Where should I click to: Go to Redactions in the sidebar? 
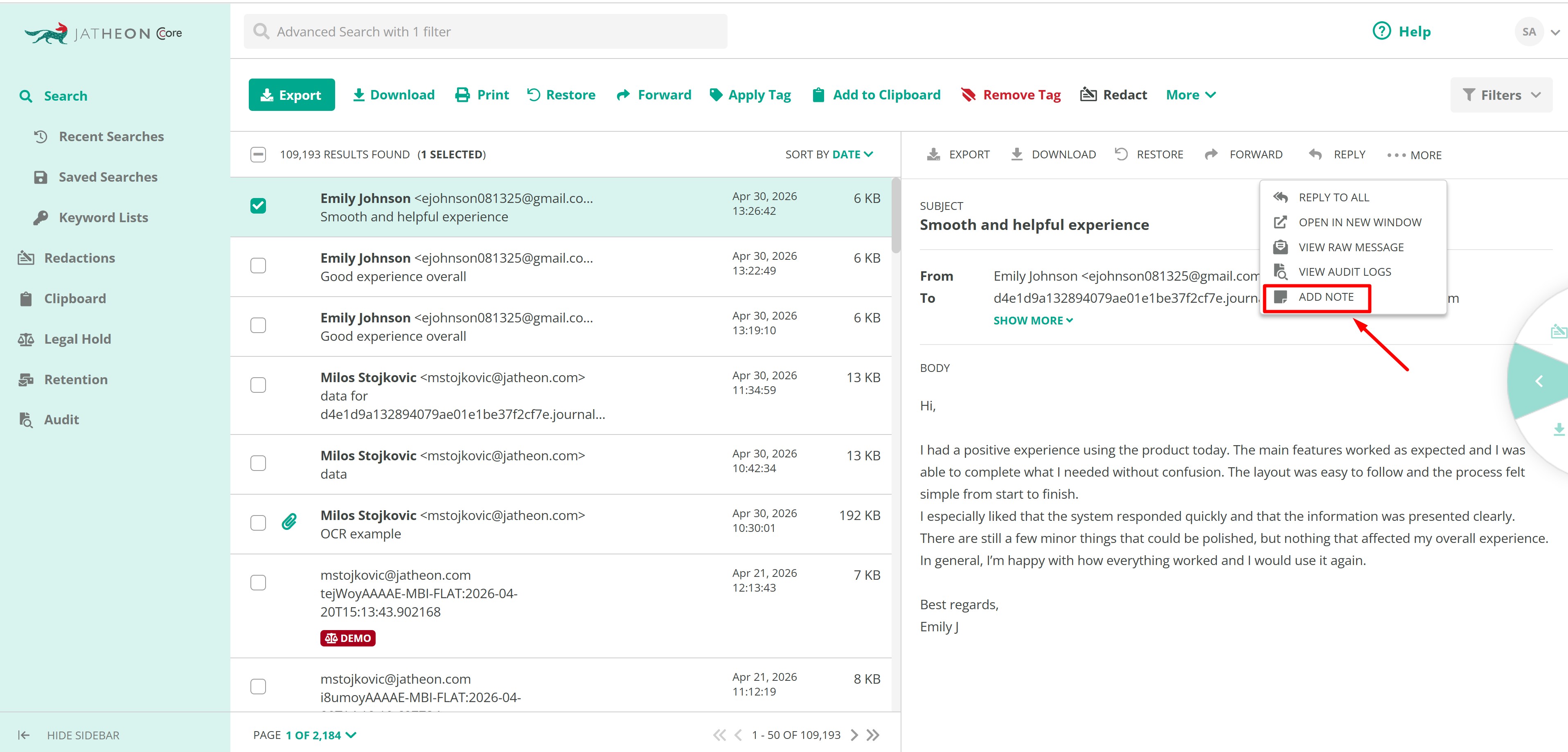click(66, 258)
